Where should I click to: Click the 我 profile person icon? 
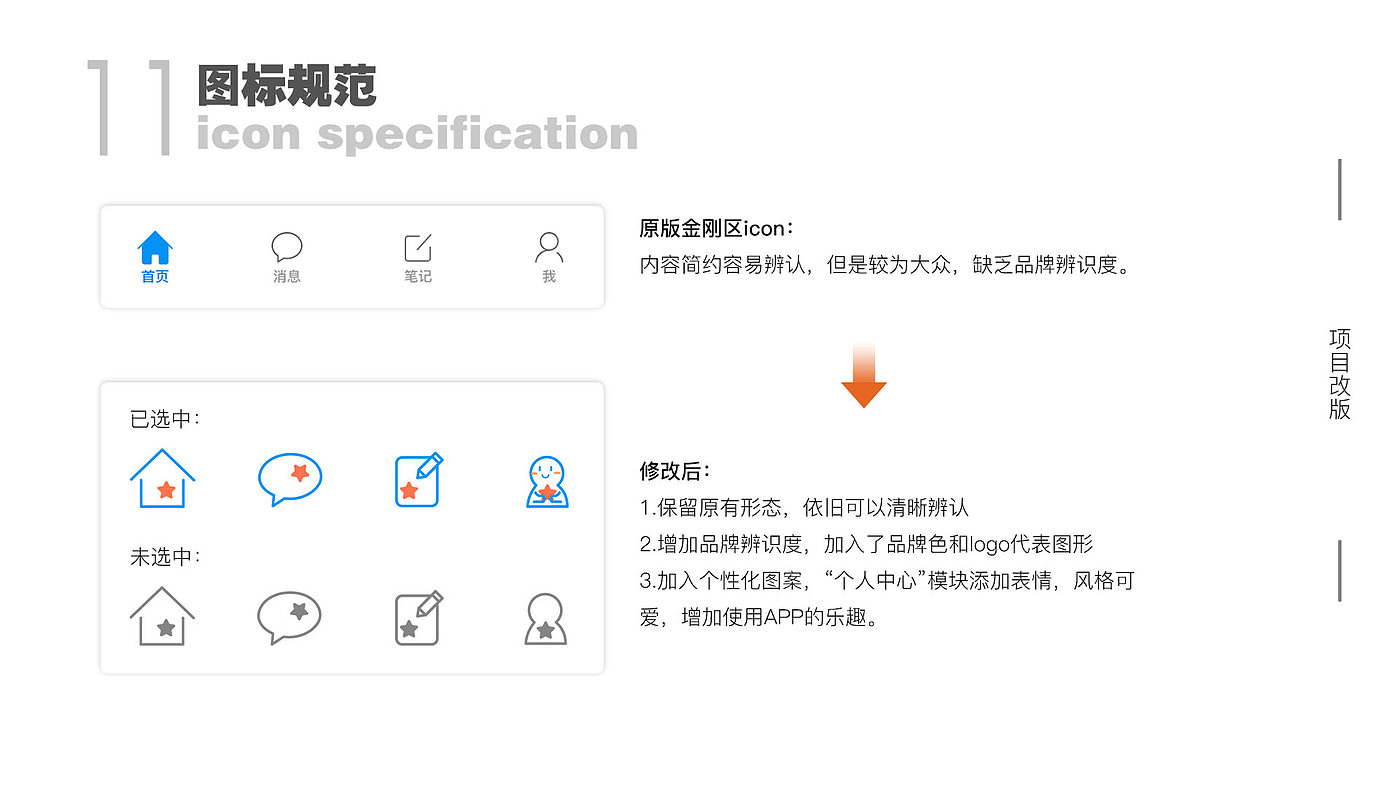(549, 247)
